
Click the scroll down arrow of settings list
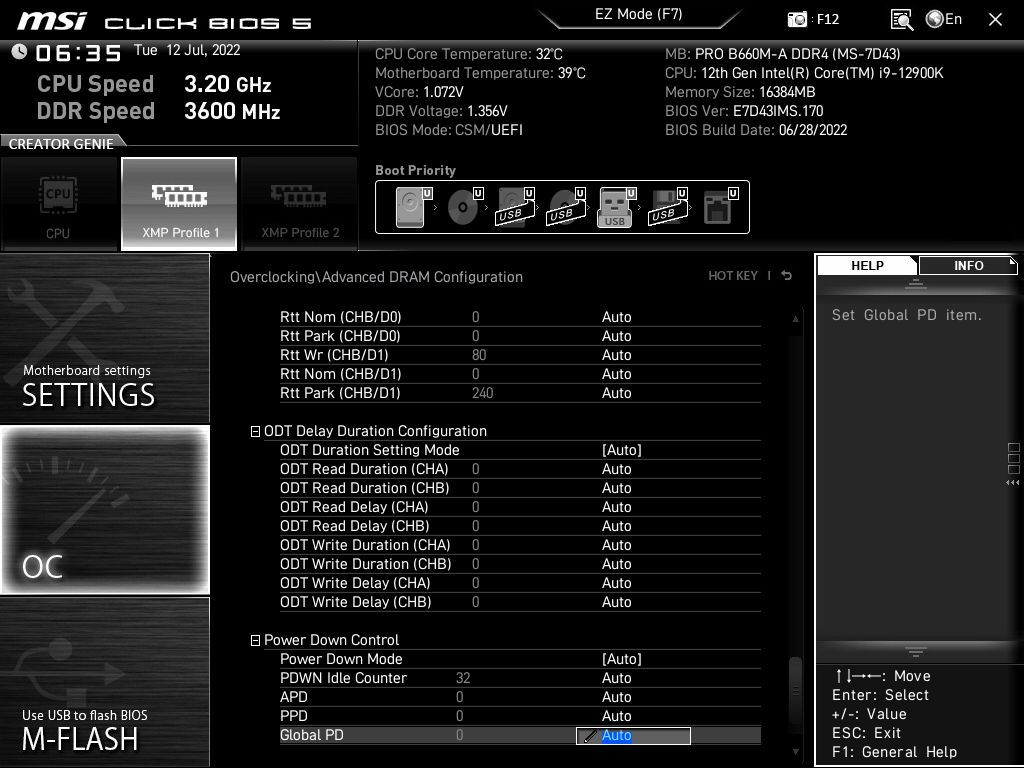click(795, 752)
